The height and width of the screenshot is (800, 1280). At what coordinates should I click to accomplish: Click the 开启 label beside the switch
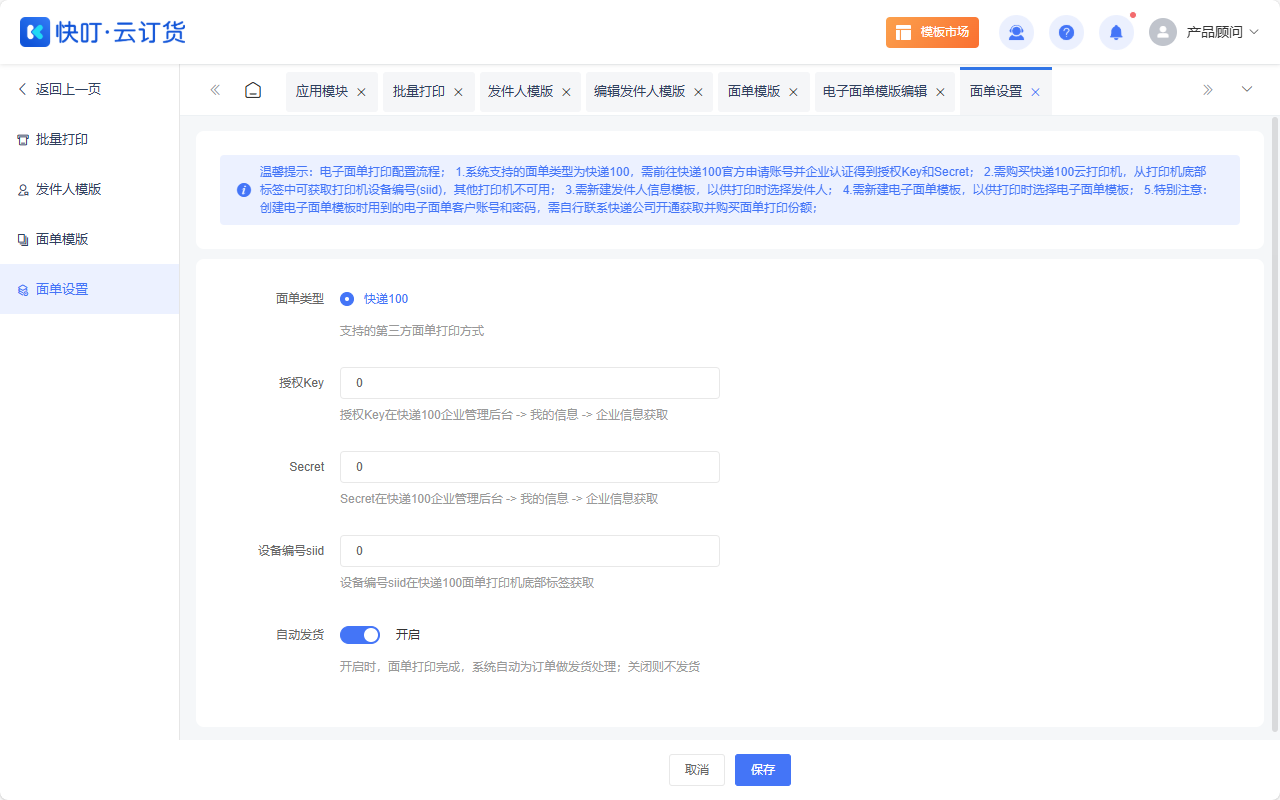(x=408, y=635)
